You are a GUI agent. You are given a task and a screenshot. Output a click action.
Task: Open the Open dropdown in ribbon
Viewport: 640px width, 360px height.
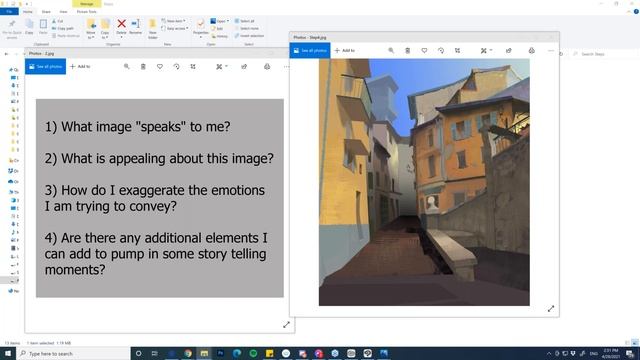(220, 21)
